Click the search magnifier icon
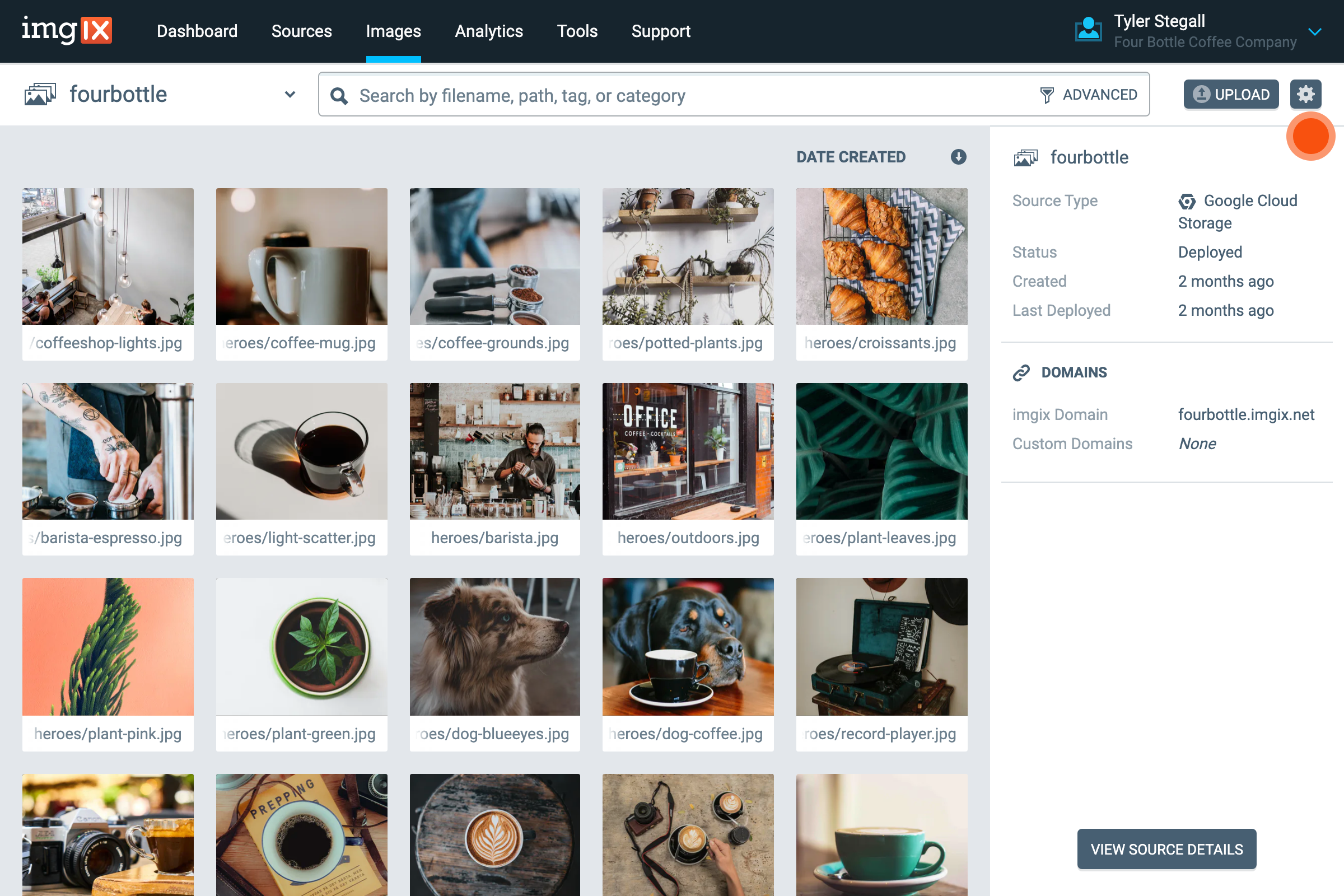 [339, 95]
